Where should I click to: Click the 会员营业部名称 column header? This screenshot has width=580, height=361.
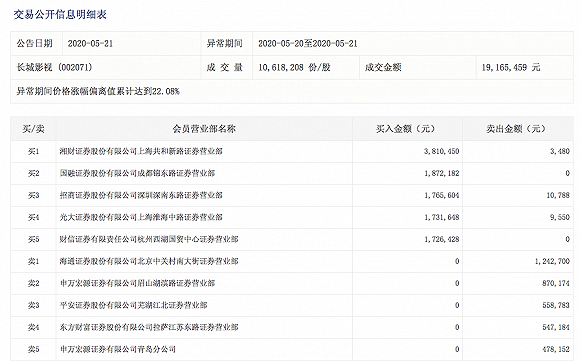point(204,129)
